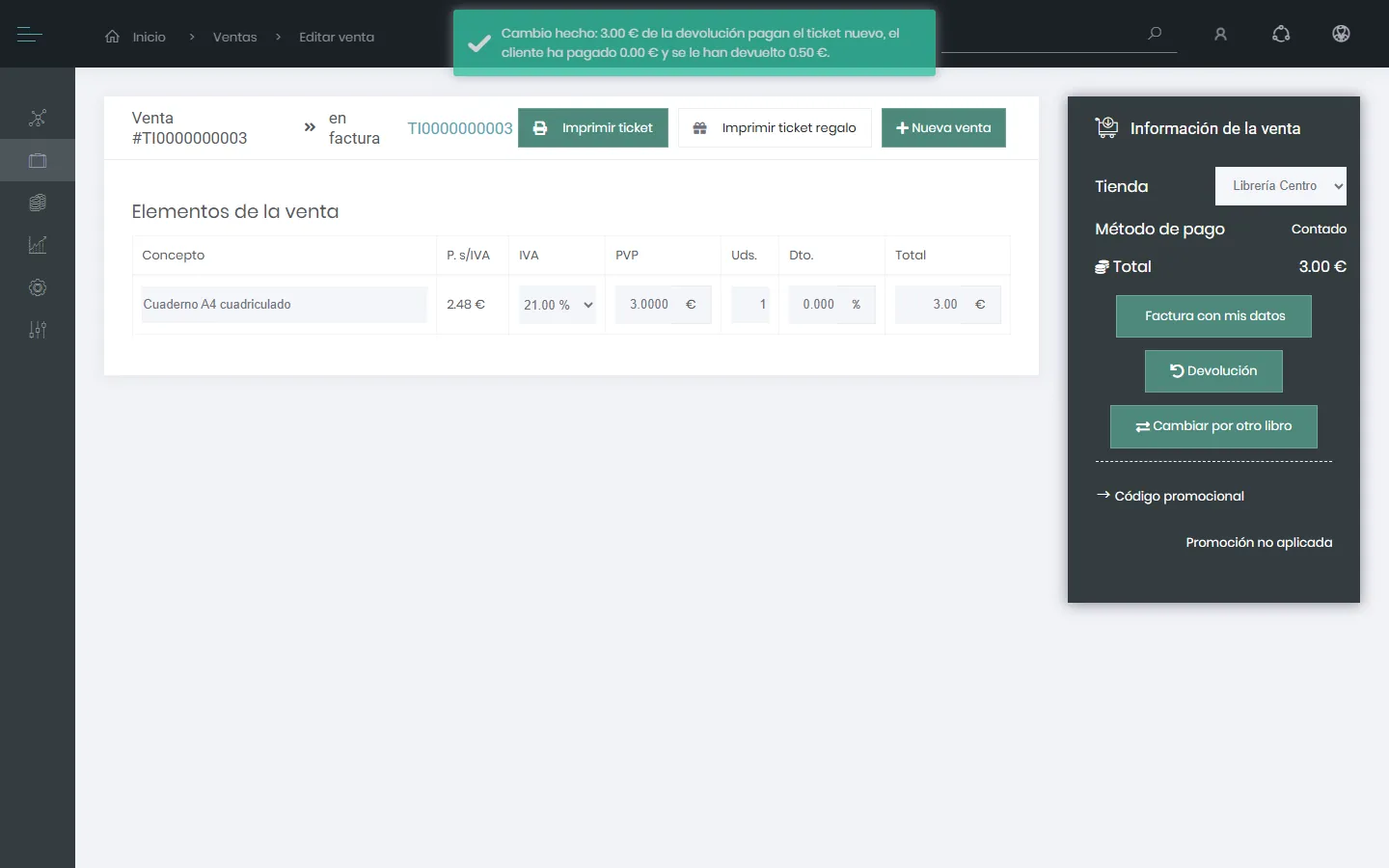The image size is (1389, 868).
Task: Click Factura con mis datos button
Action: pos(1213,316)
